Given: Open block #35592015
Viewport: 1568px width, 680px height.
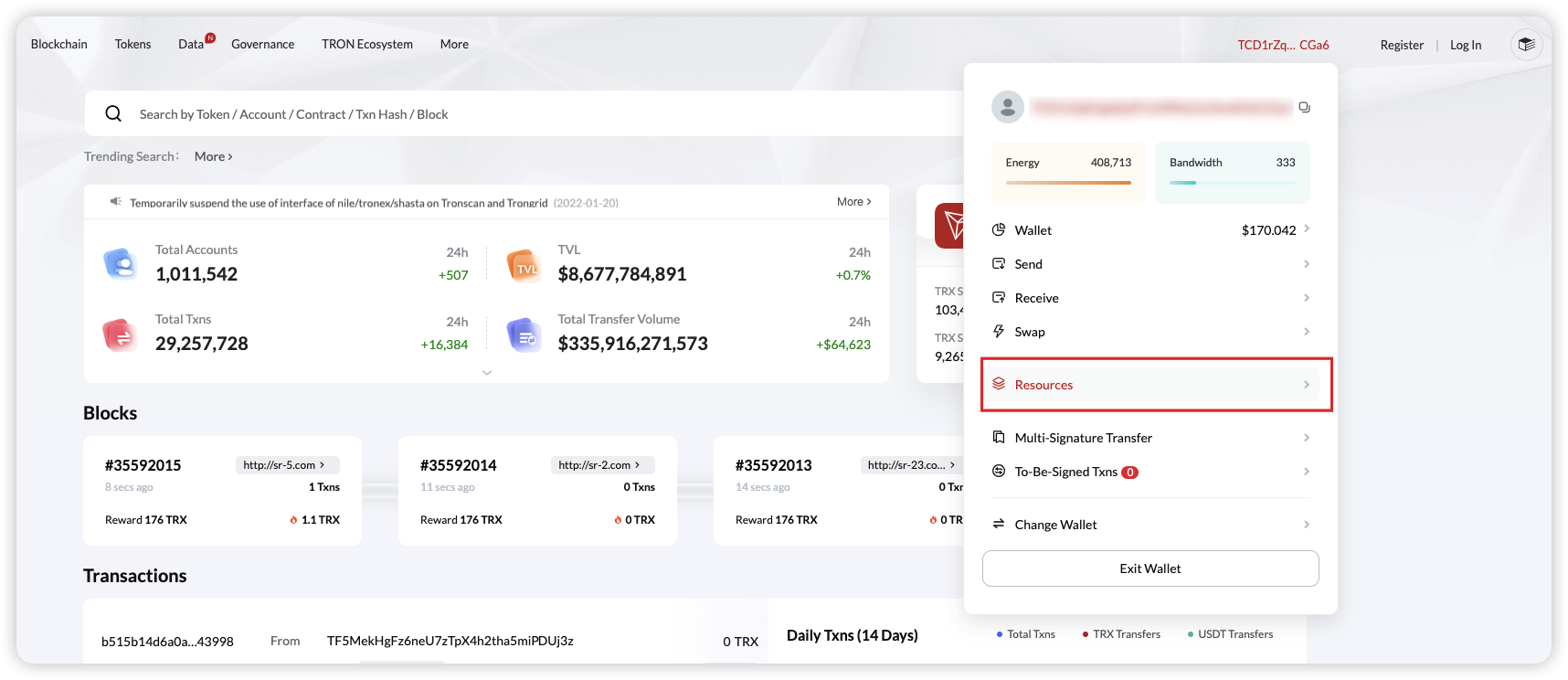Looking at the screenshot, I should [143, 465].
